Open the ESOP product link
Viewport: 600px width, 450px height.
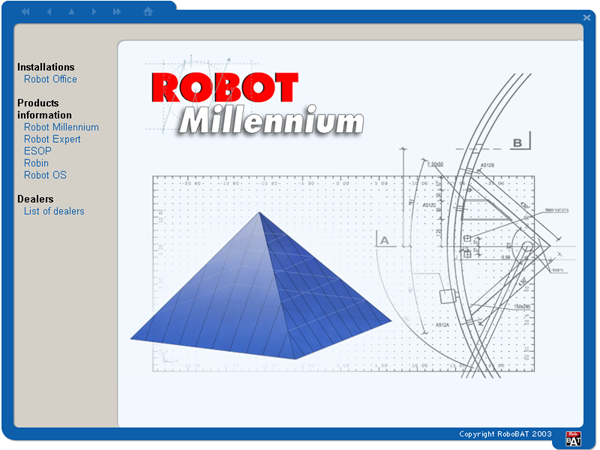point(38,151)
